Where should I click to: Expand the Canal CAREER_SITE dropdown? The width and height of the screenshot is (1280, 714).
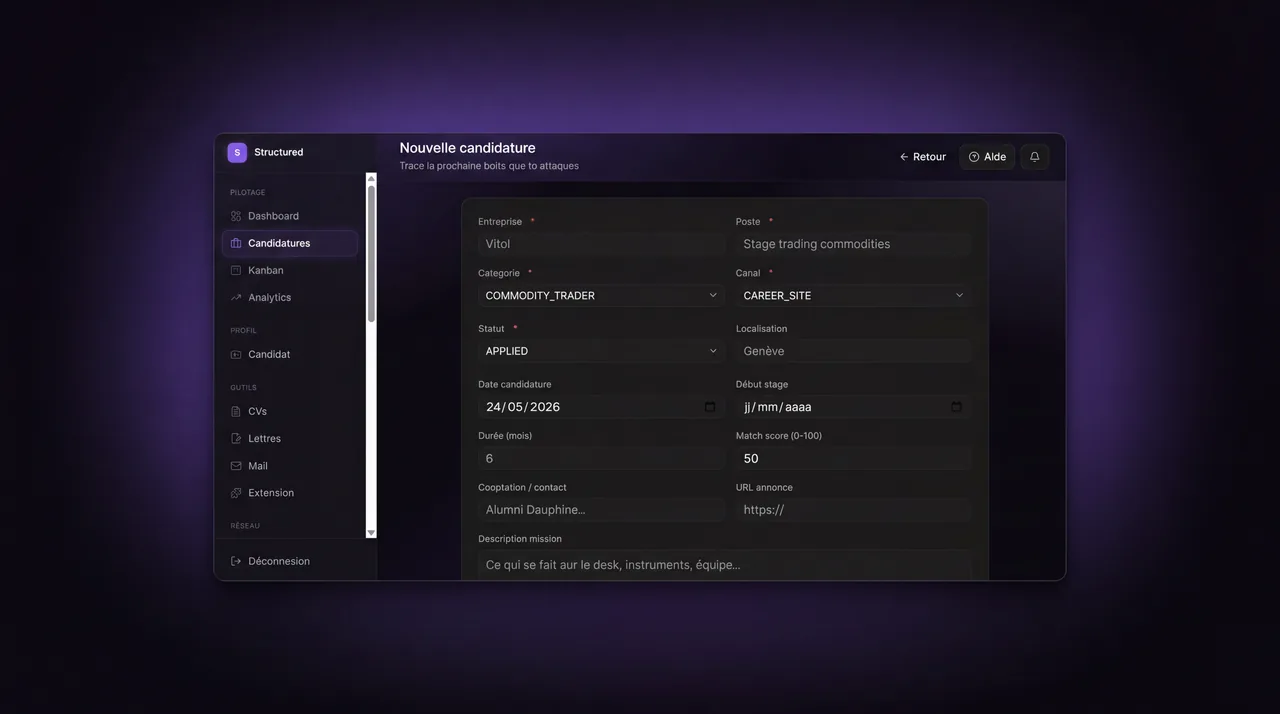tap(853, 295)
